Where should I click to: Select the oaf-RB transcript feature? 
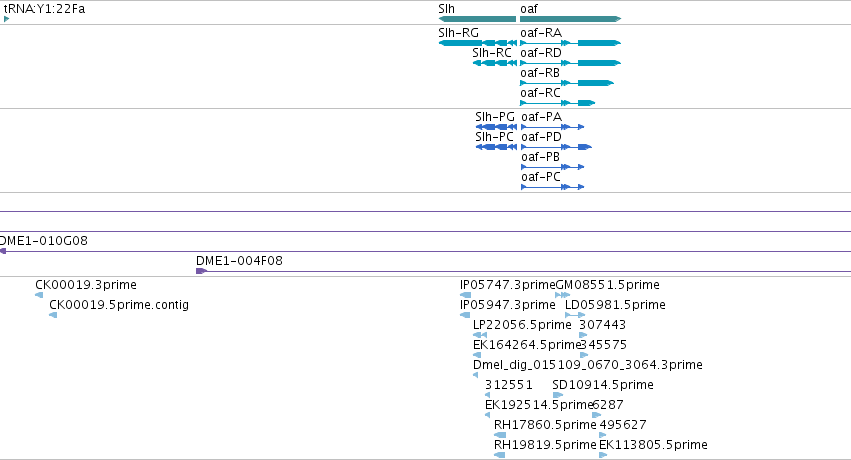tap(567, 83)
